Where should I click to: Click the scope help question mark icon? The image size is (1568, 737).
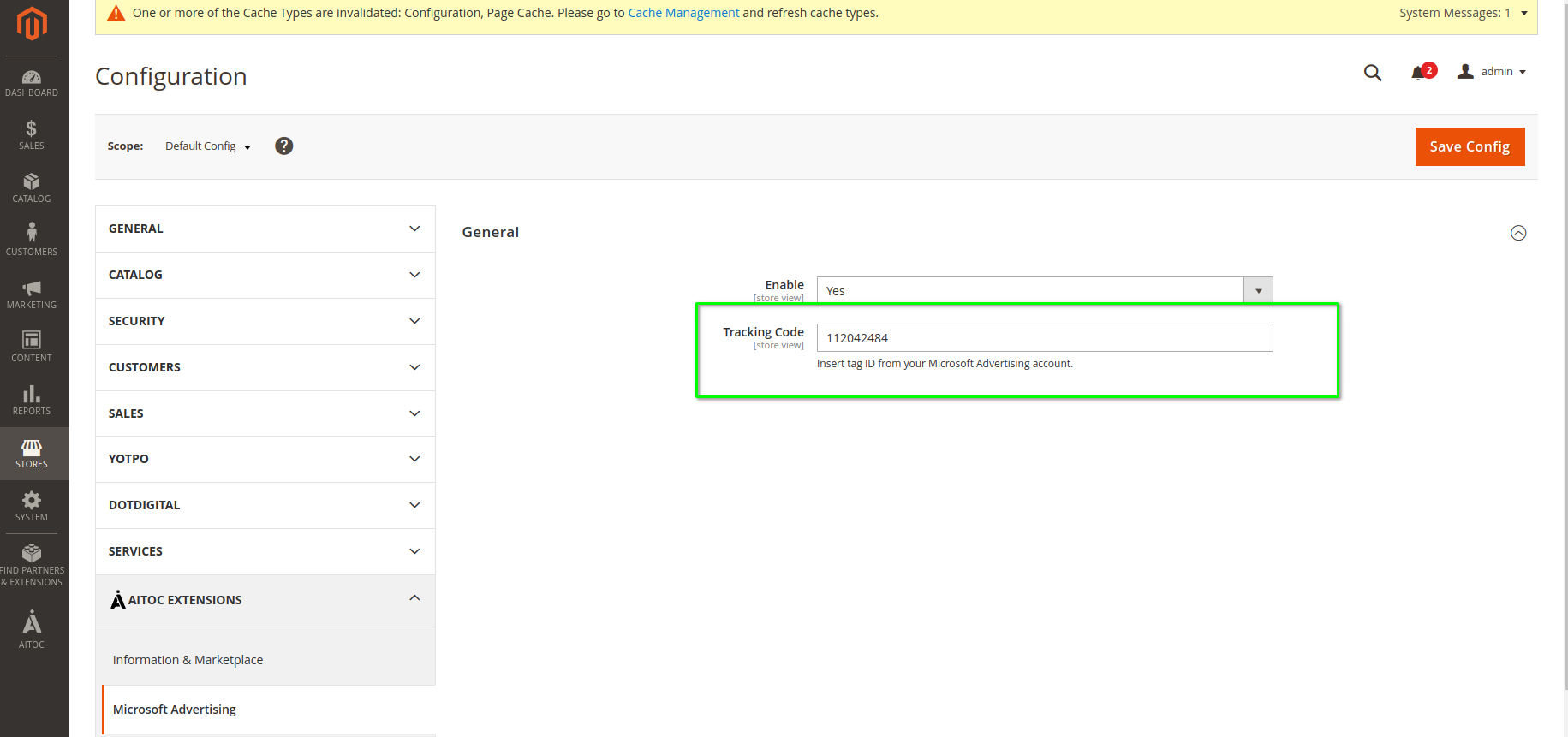(x=284, y=146)
